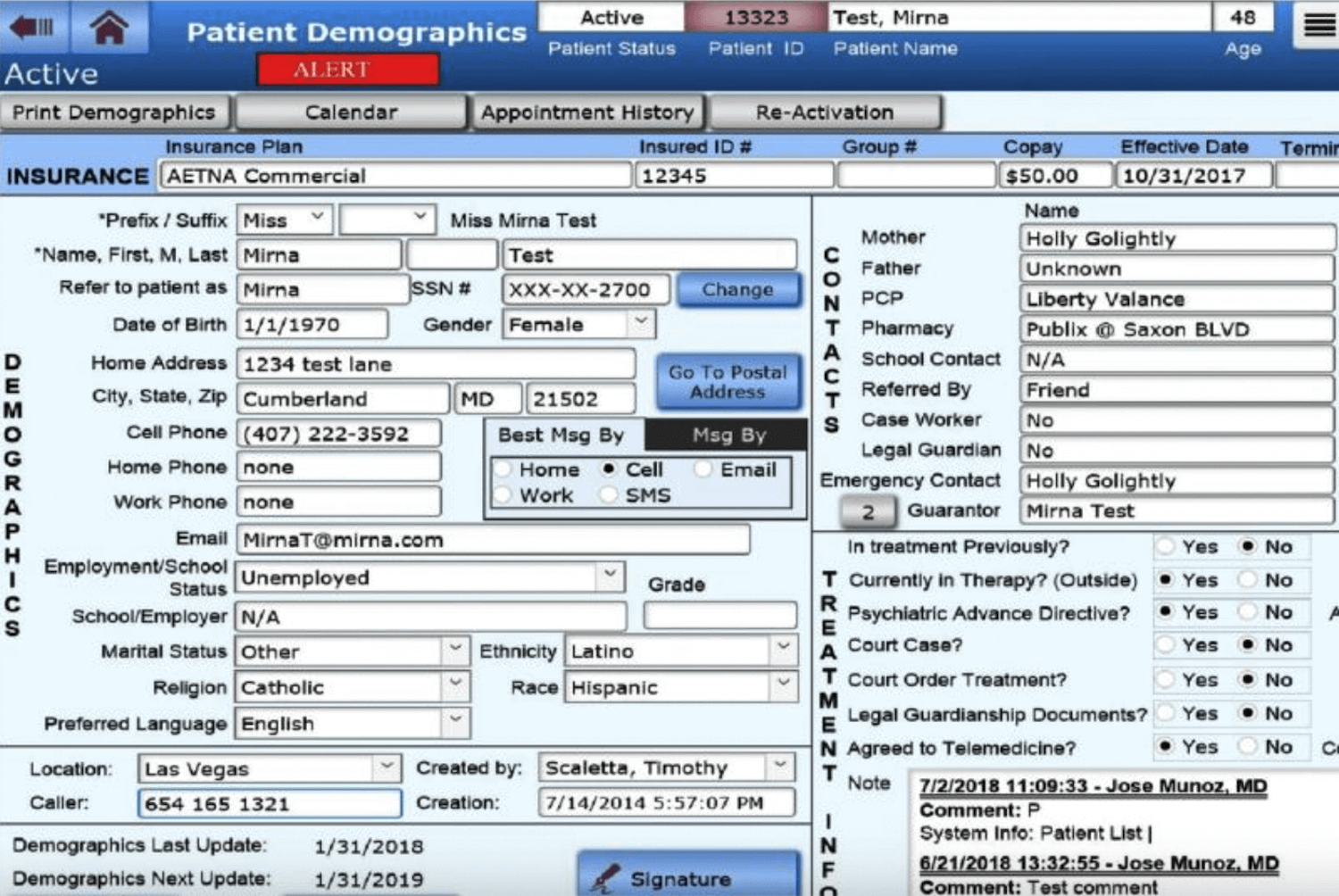Switch to the Calendar tab
This screenshot has height=896, width=1339.
(x=350, y=112)
